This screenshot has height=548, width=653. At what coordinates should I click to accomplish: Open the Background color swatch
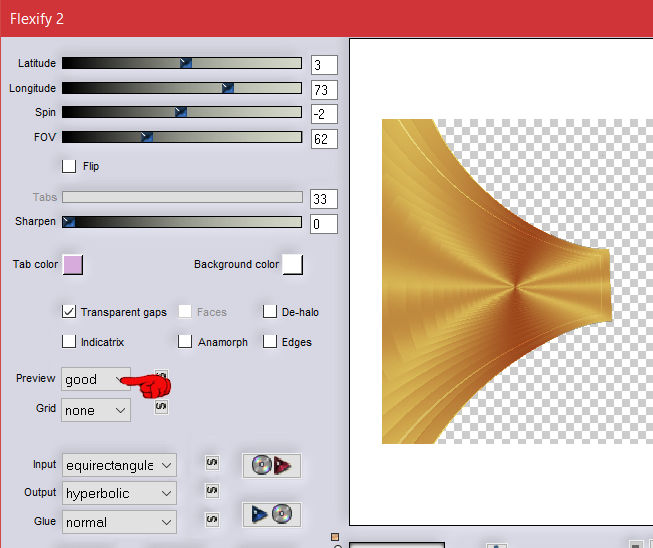tap(292, 264)
